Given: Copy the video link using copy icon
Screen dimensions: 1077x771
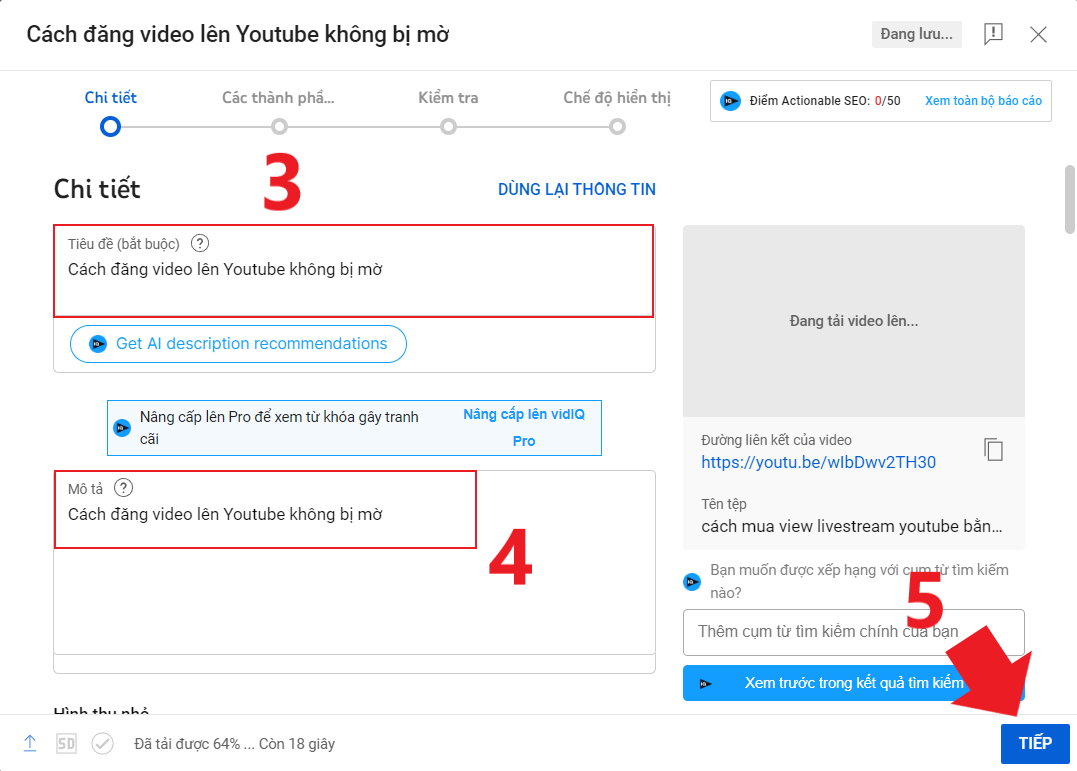Looking at the screenshot, I should click(993, 450).
